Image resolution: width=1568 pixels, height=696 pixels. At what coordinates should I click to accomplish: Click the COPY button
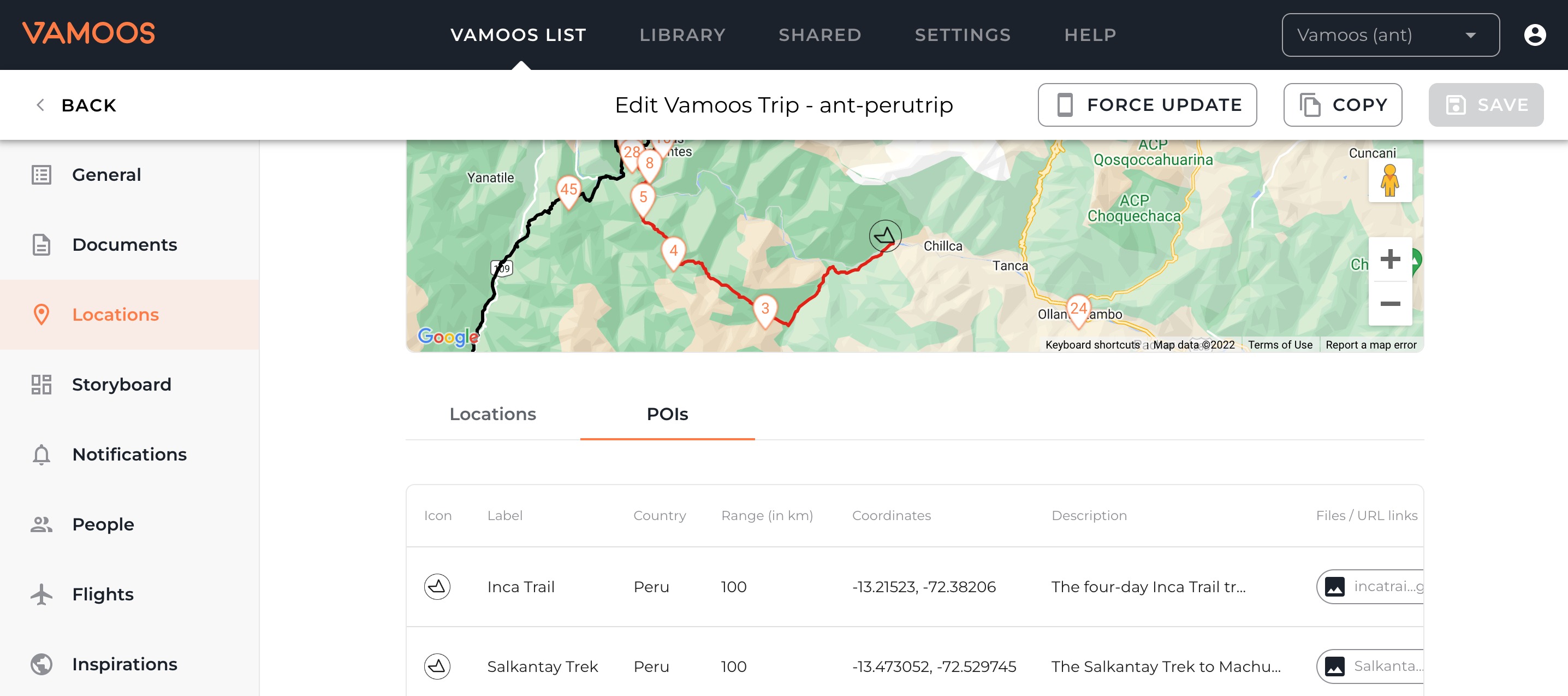pos(1342,105)
